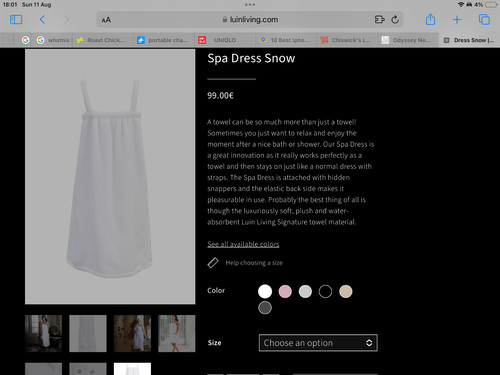Open the AA reader view options
The width and height of the screenshot is (500, 375).
point(106,20)
